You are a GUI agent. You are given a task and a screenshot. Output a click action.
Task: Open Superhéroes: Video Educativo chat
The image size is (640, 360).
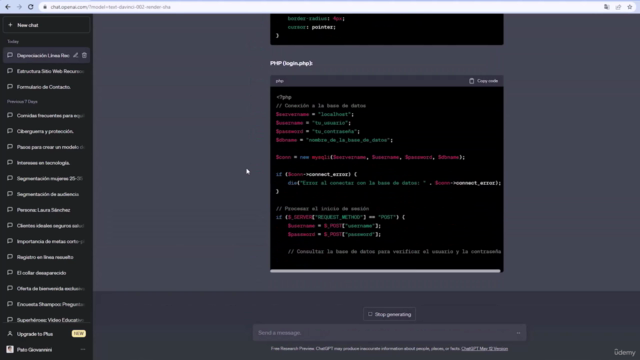pyautogui.click(x=46, y=320)
